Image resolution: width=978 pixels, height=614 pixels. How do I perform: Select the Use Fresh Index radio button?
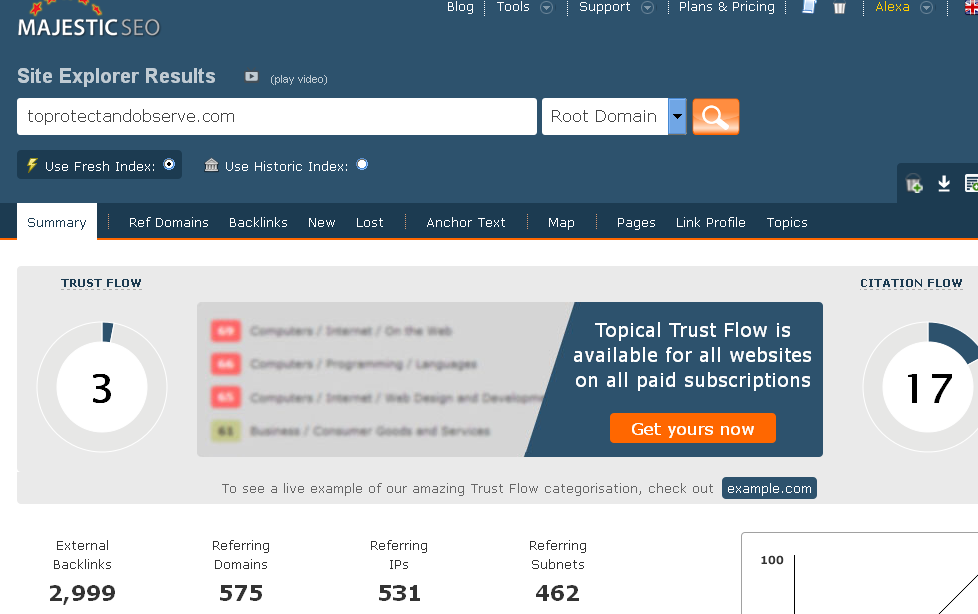(x=169, y=165)
